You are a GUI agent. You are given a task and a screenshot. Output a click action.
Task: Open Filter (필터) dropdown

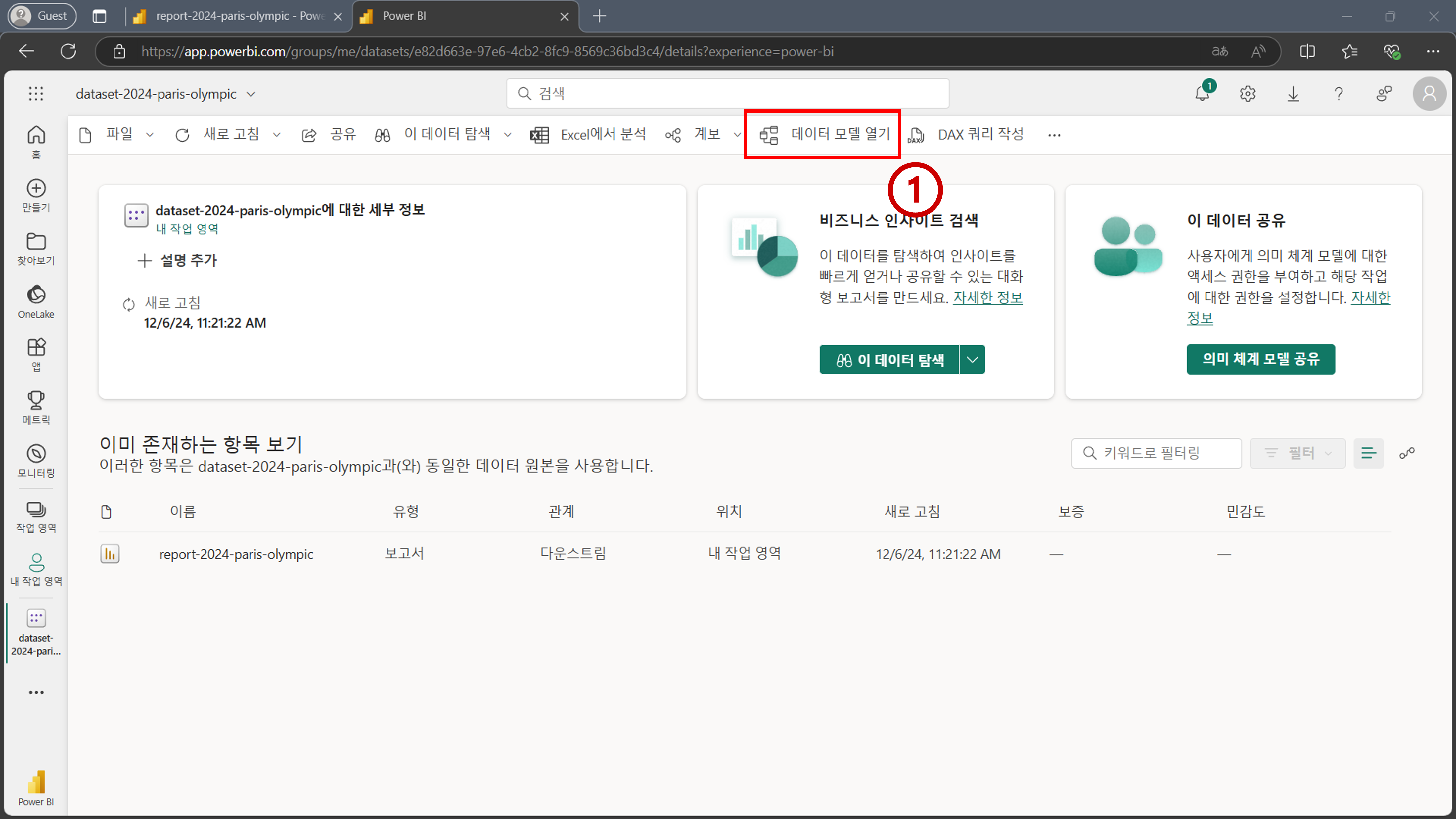1298,453
